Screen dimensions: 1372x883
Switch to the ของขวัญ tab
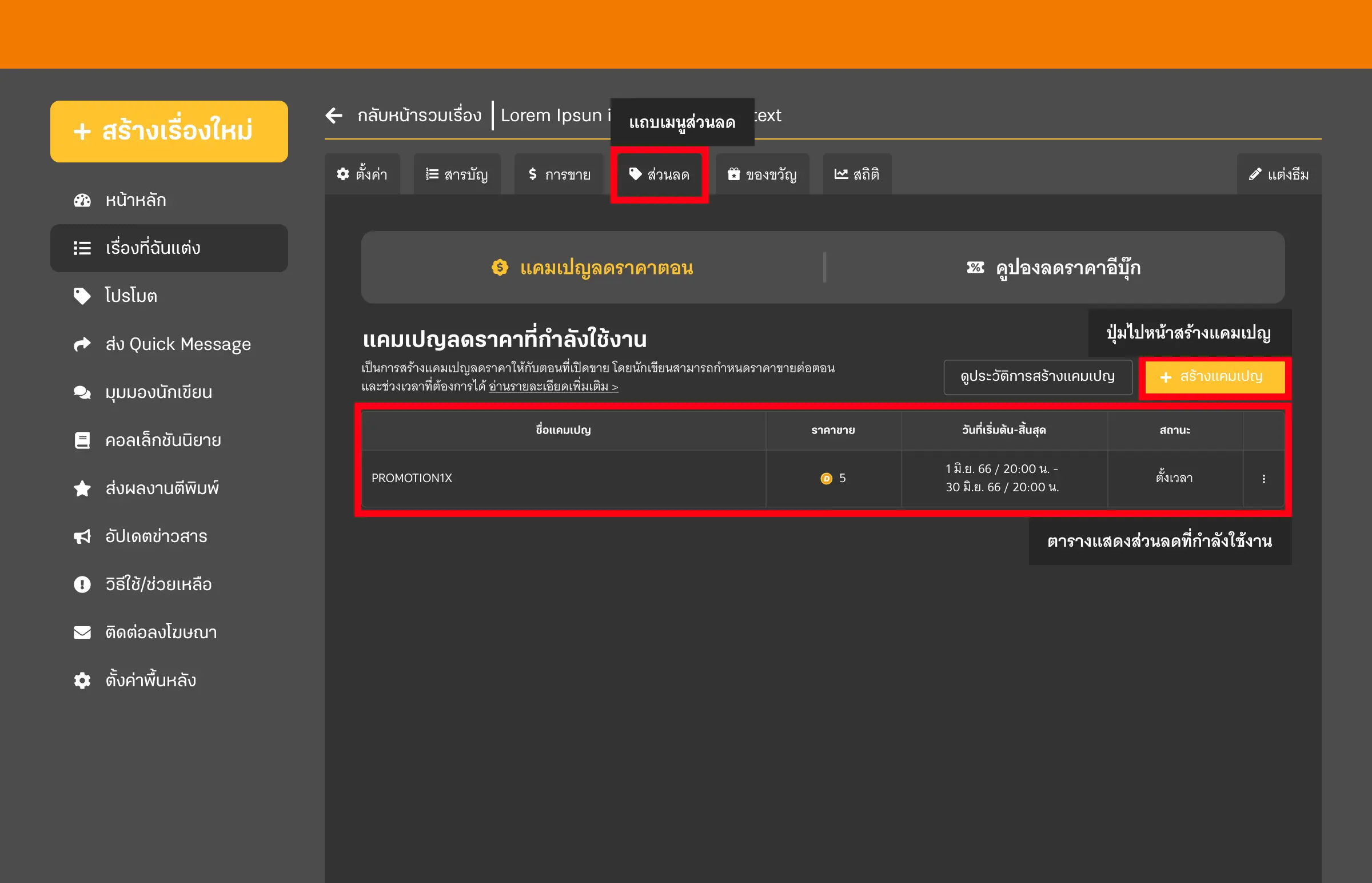pyautogui.click(x=762, y=174)
